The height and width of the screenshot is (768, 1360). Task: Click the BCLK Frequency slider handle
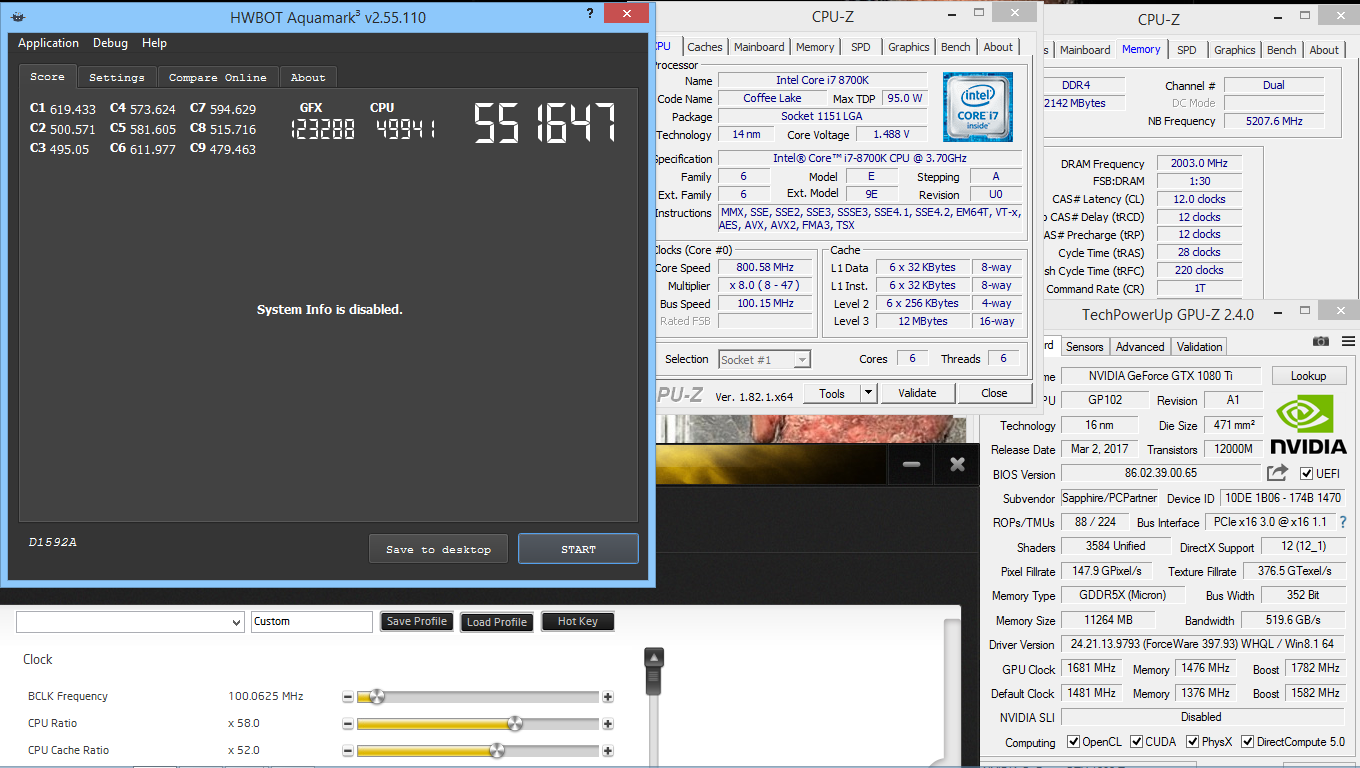click(377, 697)
